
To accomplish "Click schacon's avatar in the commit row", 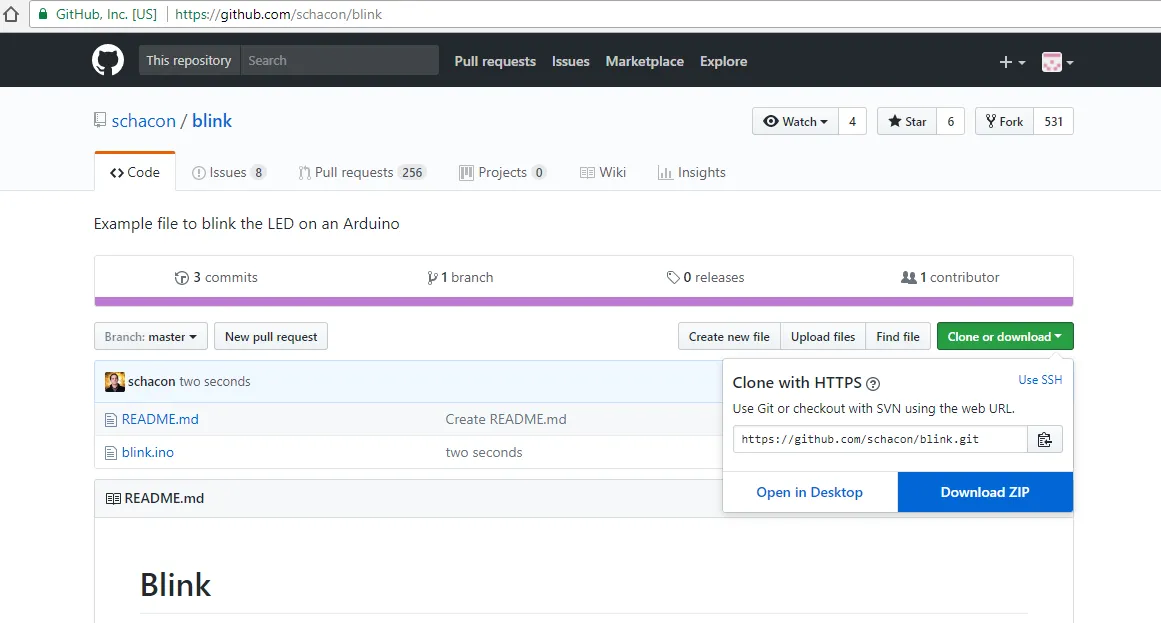I will [x=115, y=382].
